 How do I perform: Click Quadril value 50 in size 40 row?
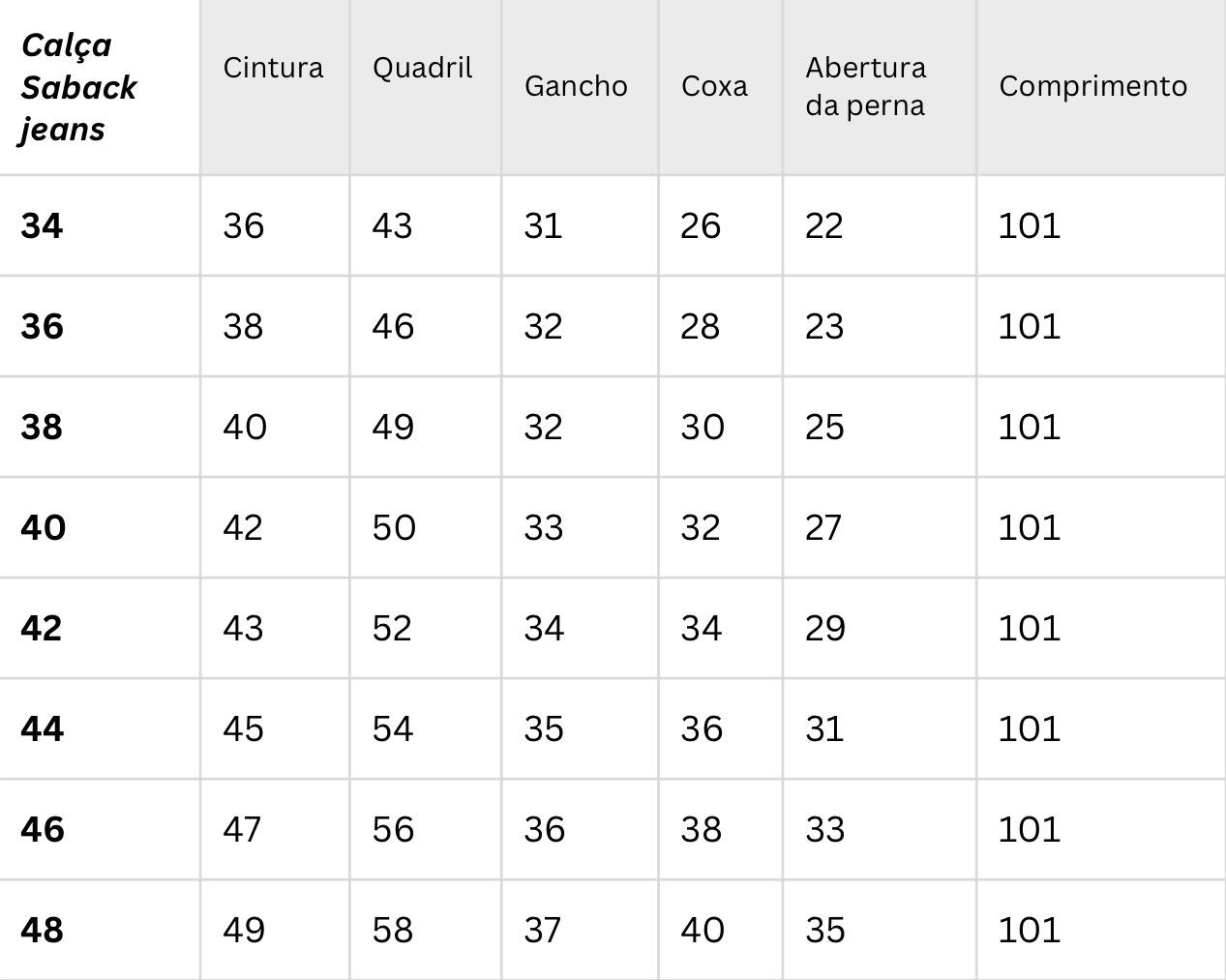click(x=394, y=527)
